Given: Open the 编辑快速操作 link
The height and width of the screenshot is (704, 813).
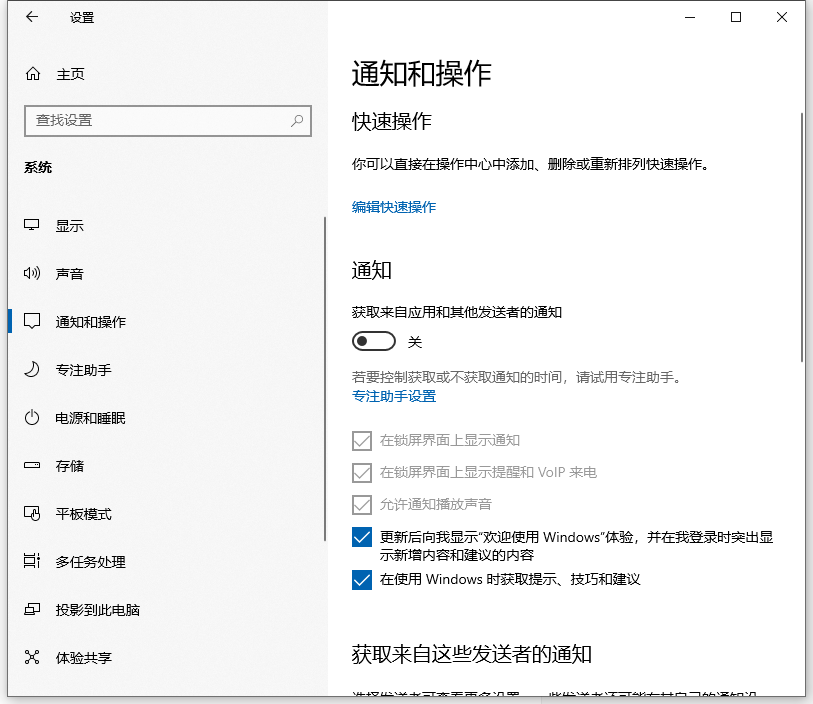Looking at the screenshot, I should coord(393,207).
